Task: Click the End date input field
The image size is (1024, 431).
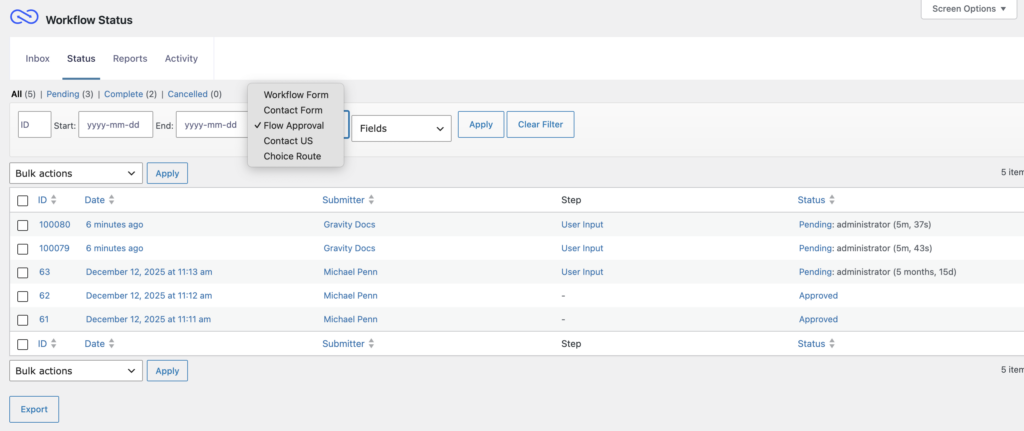Action: [x=212, y=124]
